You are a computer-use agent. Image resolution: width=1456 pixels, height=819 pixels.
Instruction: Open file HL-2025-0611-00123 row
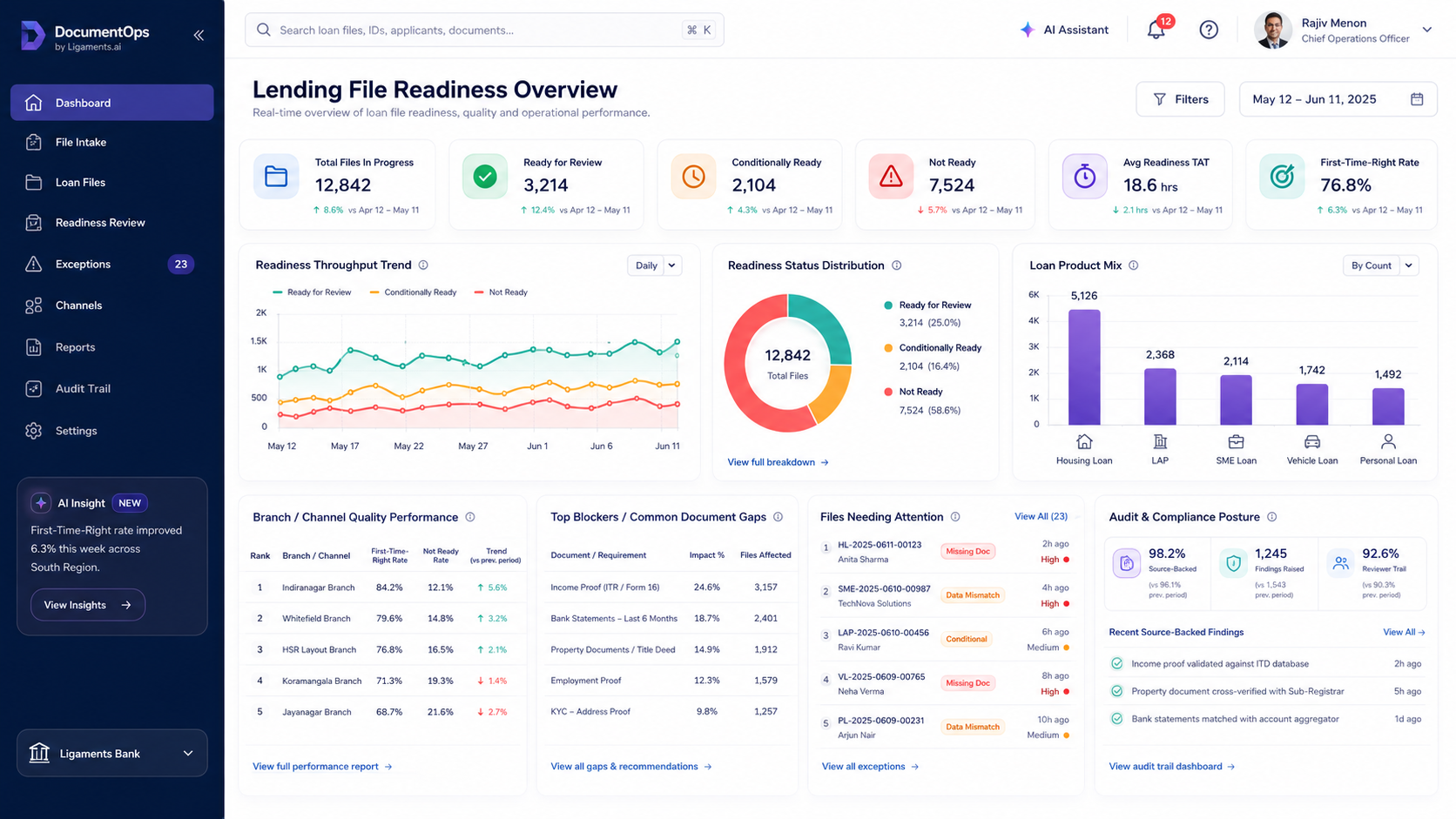click(x=947, y=552)
